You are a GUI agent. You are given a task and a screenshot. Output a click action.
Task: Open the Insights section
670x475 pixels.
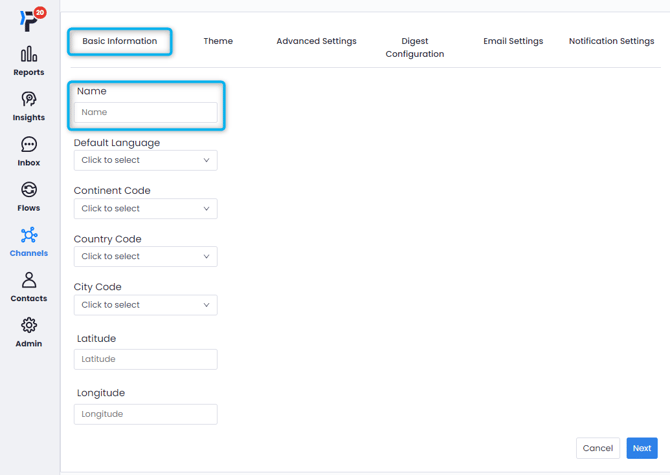pyautogui.click(x=29, y=105)
